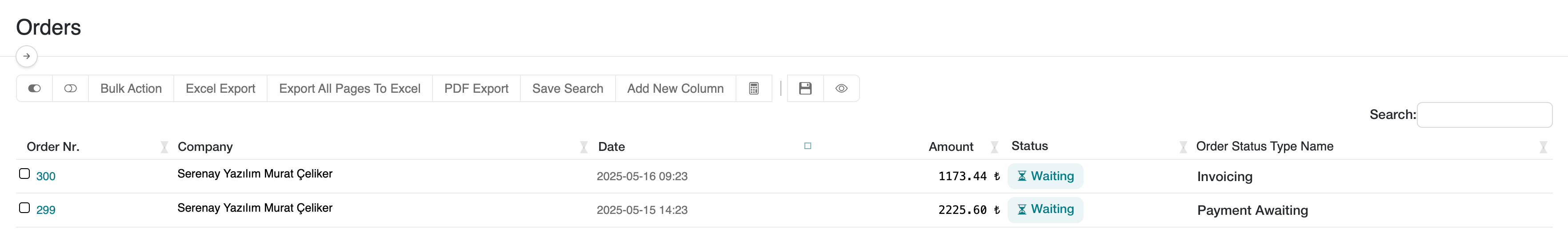Sort by Order Status Type Name icon

(1542, 147)
